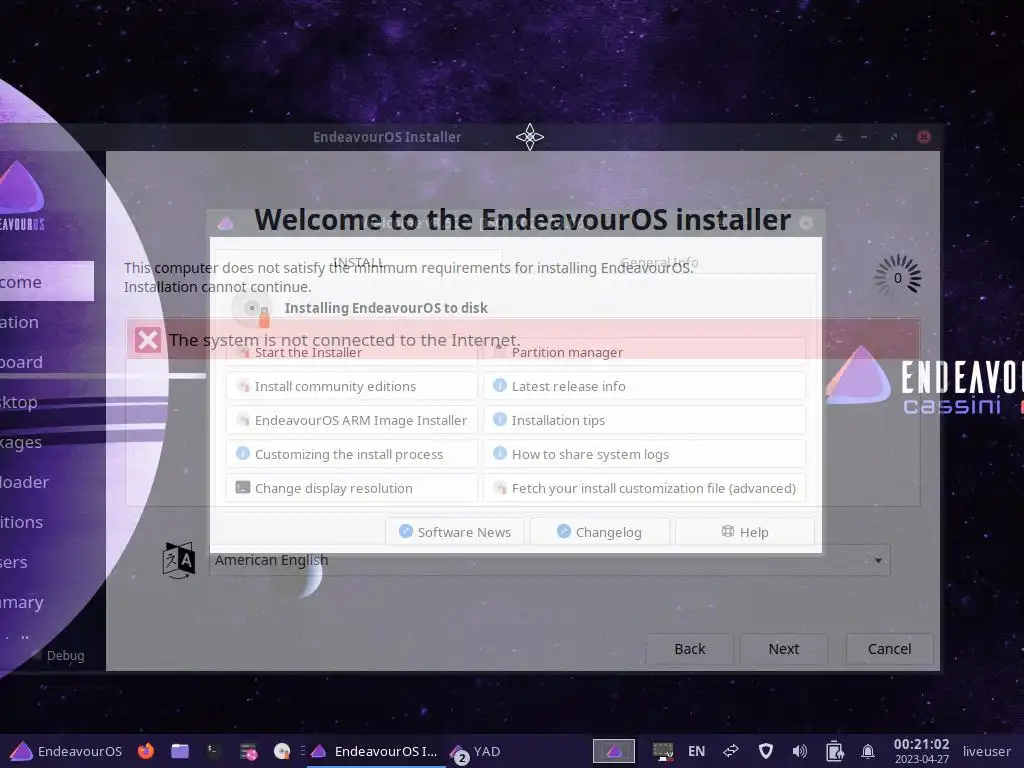The image size is (1024, 768).
Task: Open the notifications bell icon
Action: pyautogui.click(x=867, y=751)
